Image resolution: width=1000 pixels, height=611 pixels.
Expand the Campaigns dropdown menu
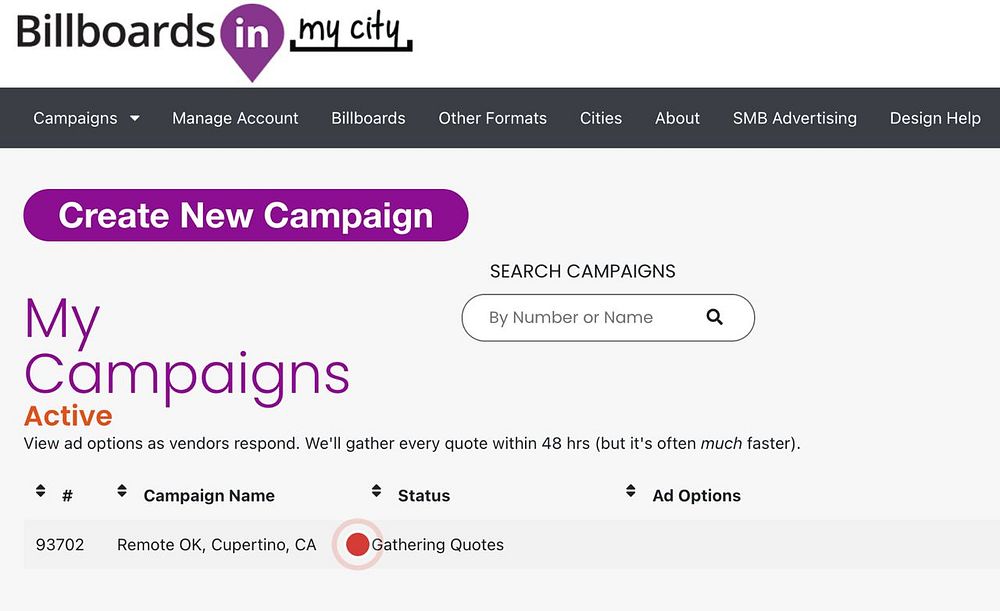tap(86, 118)
